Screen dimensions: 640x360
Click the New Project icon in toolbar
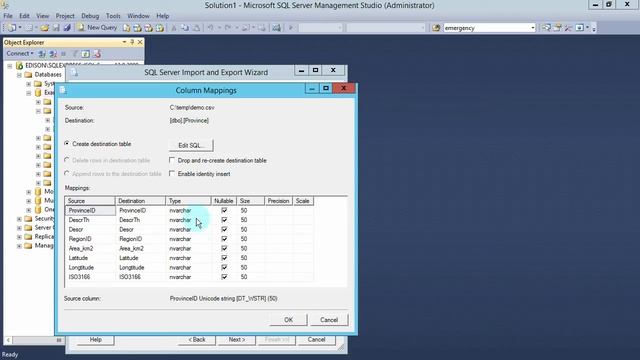click(12, 28)
